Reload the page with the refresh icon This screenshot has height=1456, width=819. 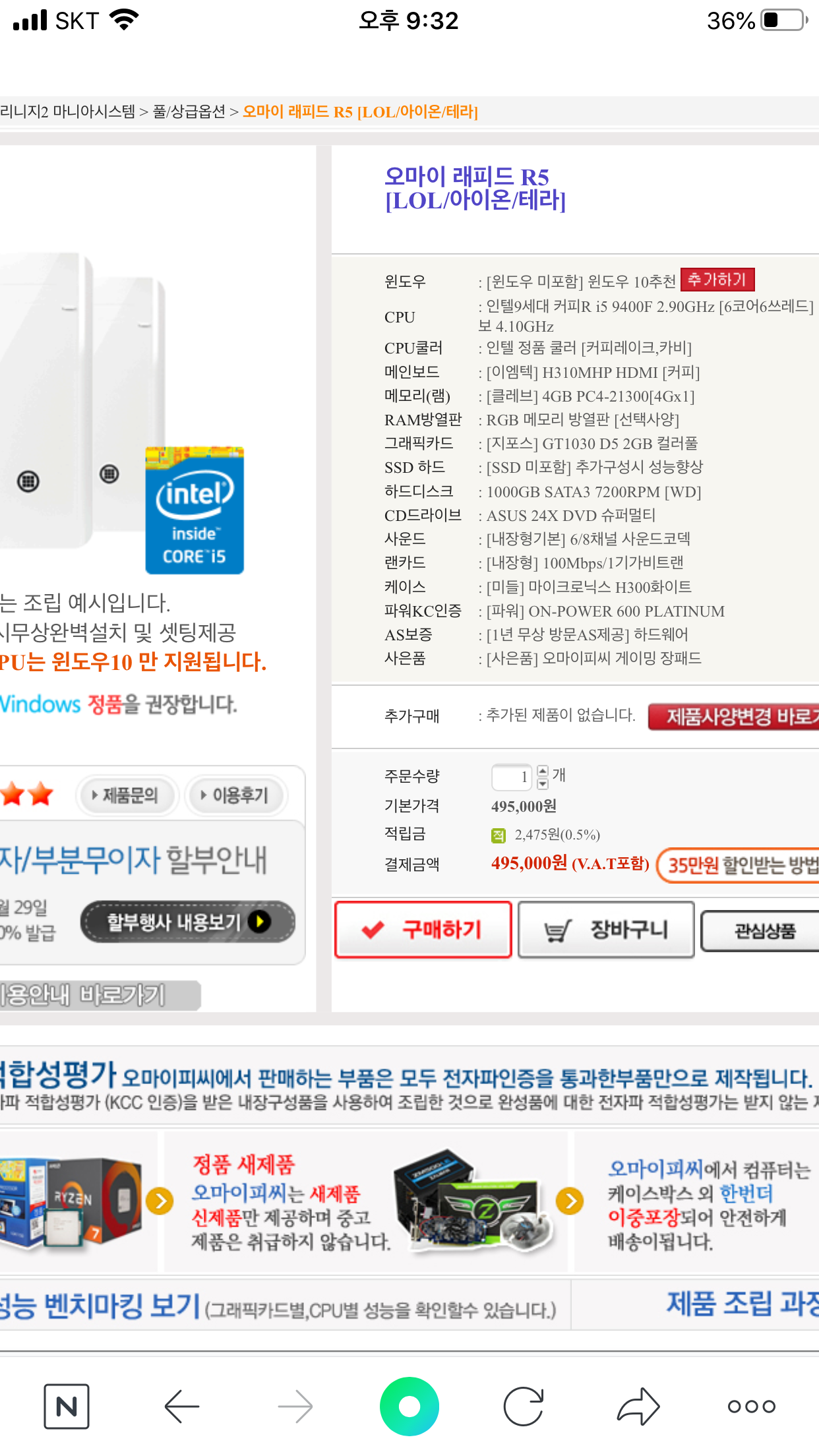click(x=524, y=1407)
